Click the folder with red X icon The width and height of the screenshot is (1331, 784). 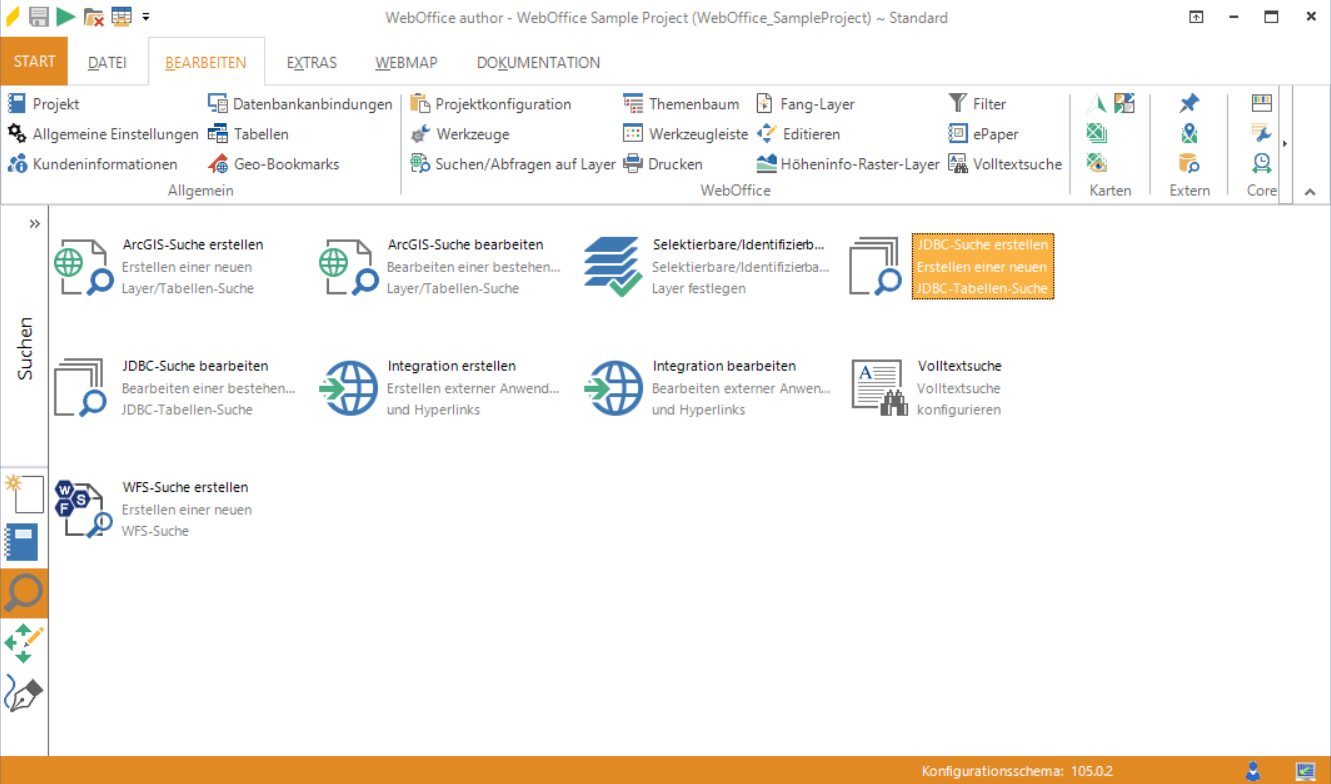94,17
